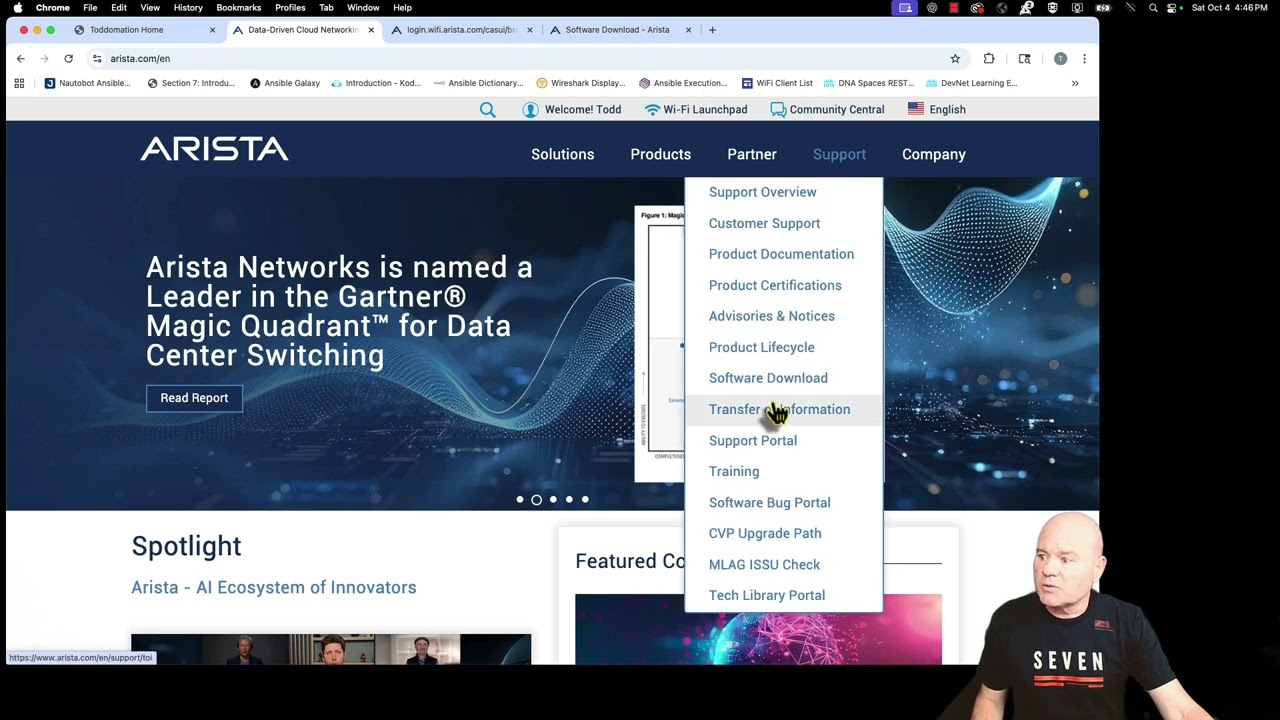Click the AI Ecosystem video thumbnail

[x=331, y=649]
